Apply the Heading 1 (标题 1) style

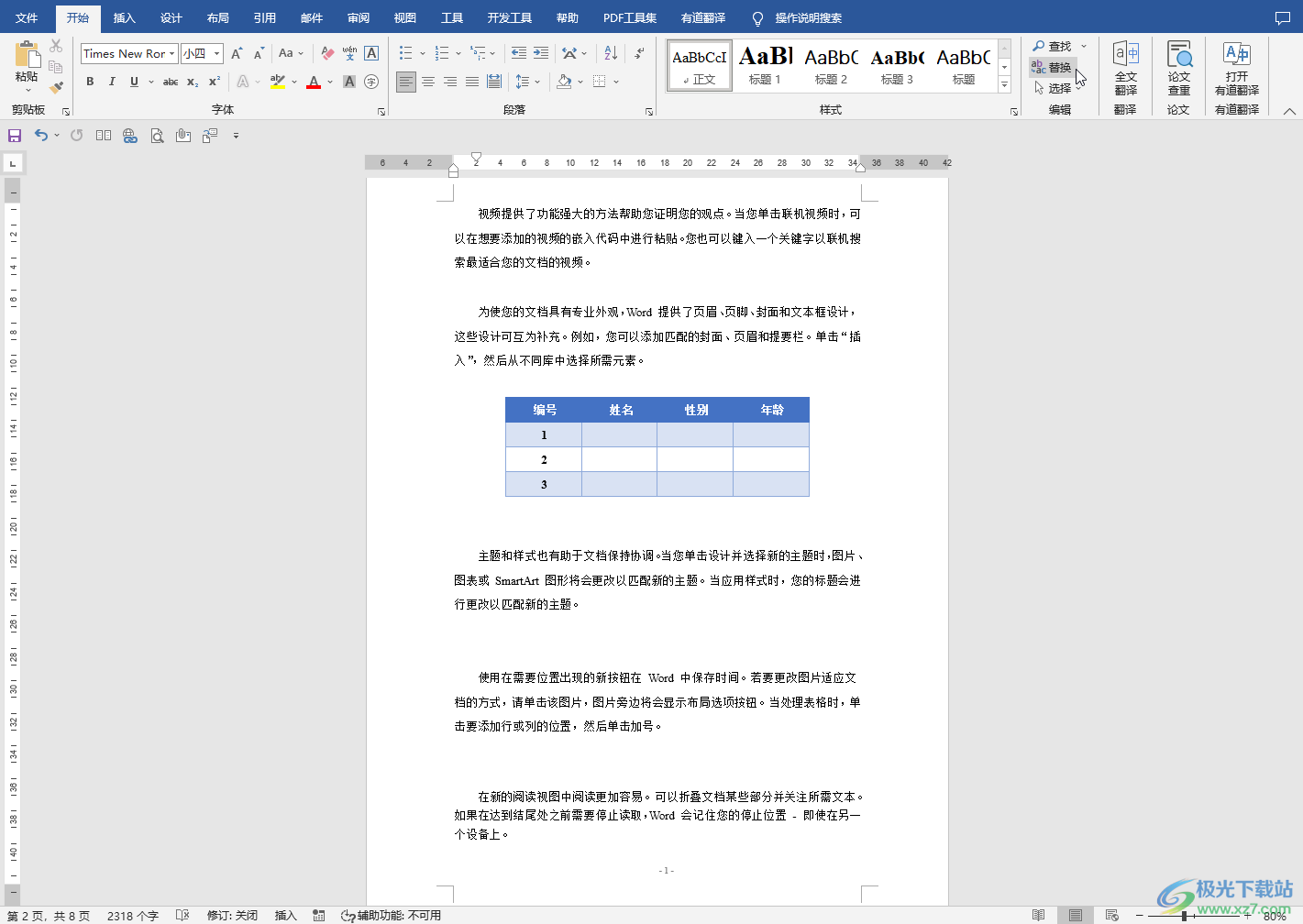pos(766,64)
